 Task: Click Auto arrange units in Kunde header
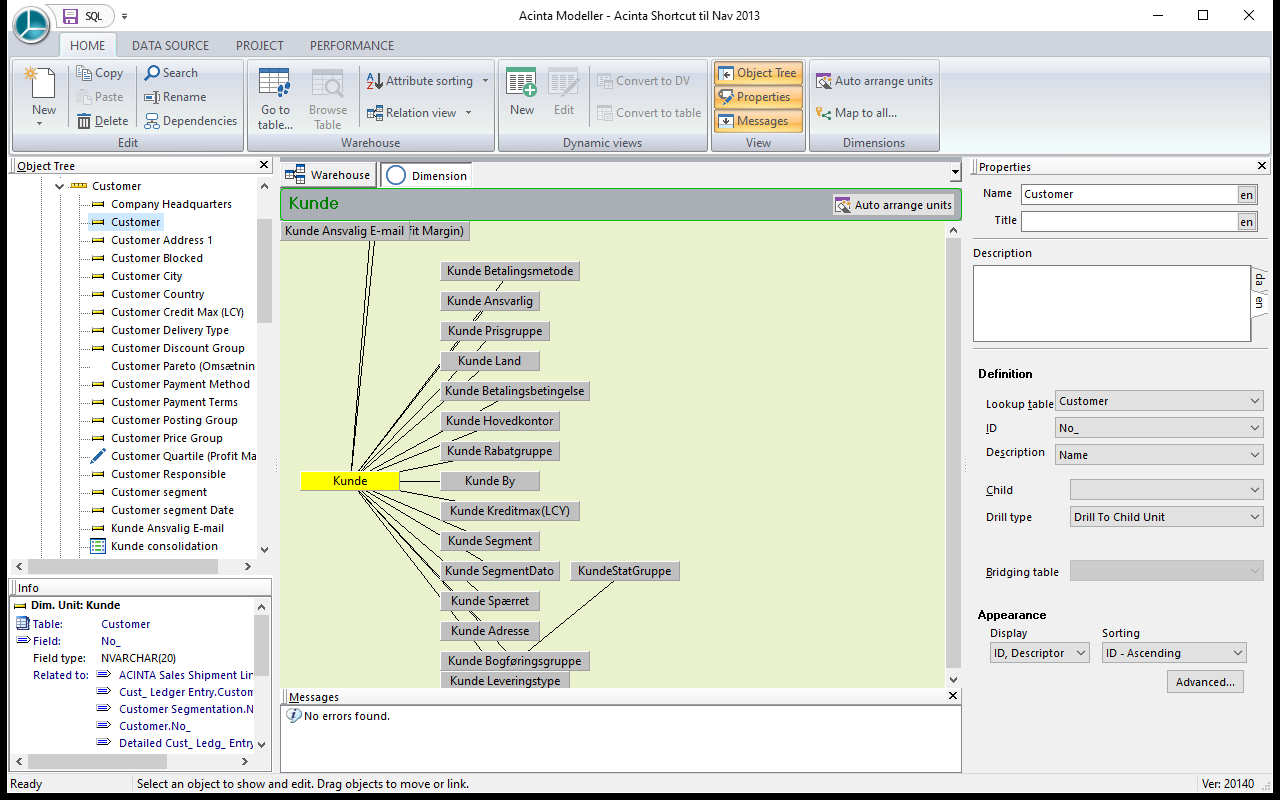[894, 205]
